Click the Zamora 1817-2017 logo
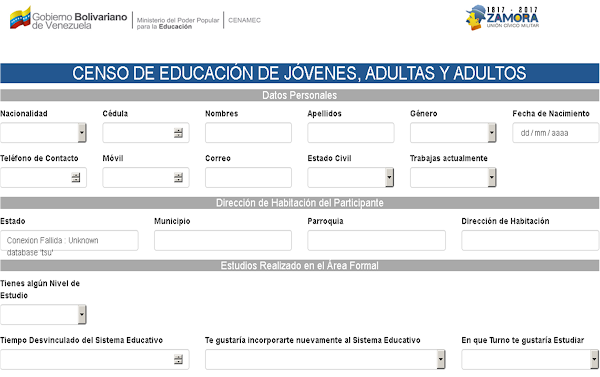The width and height of the screenshot is (600, 377). (502, 18)
